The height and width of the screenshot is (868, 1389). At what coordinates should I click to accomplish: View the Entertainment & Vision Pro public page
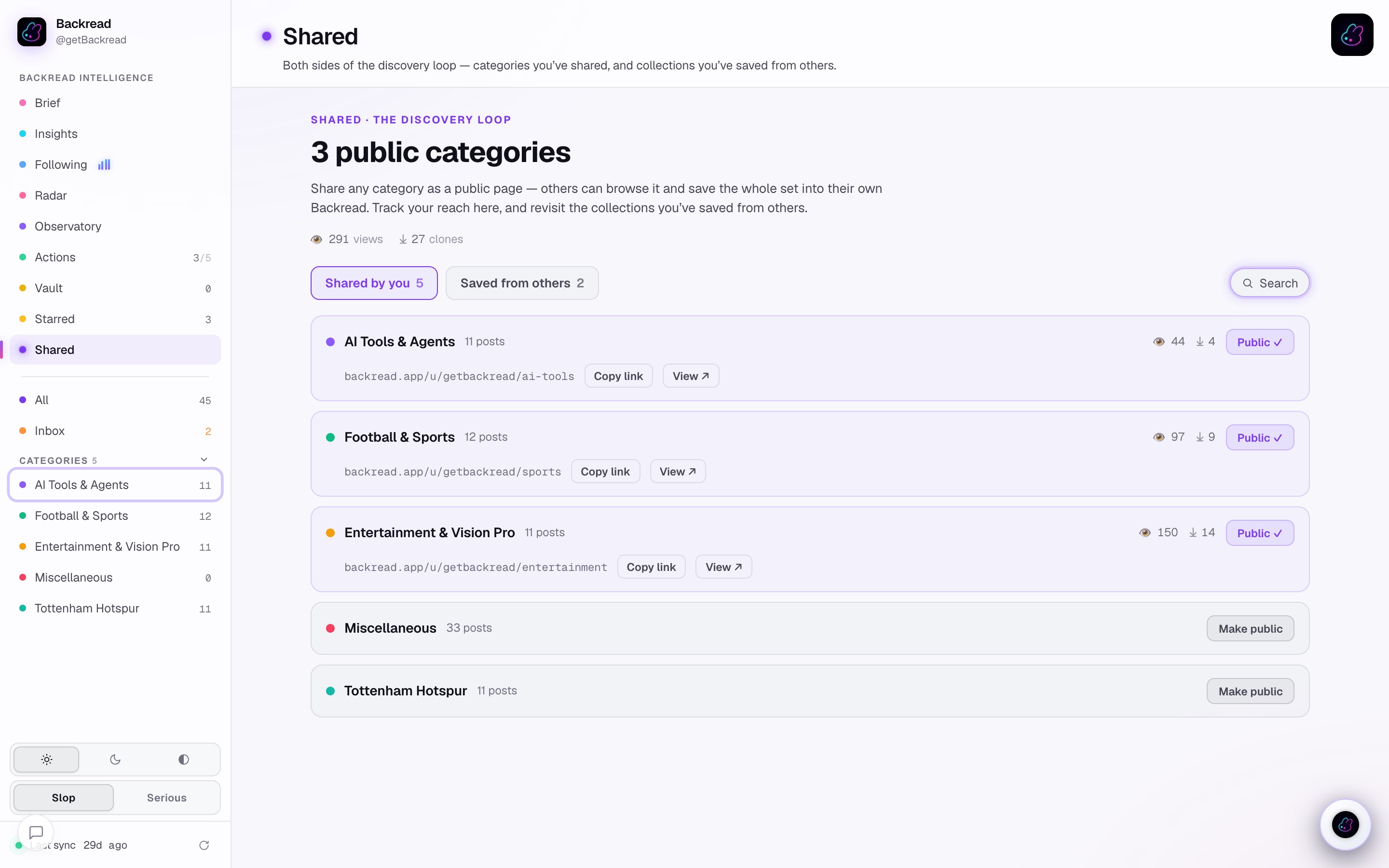(x=723, y=567)
